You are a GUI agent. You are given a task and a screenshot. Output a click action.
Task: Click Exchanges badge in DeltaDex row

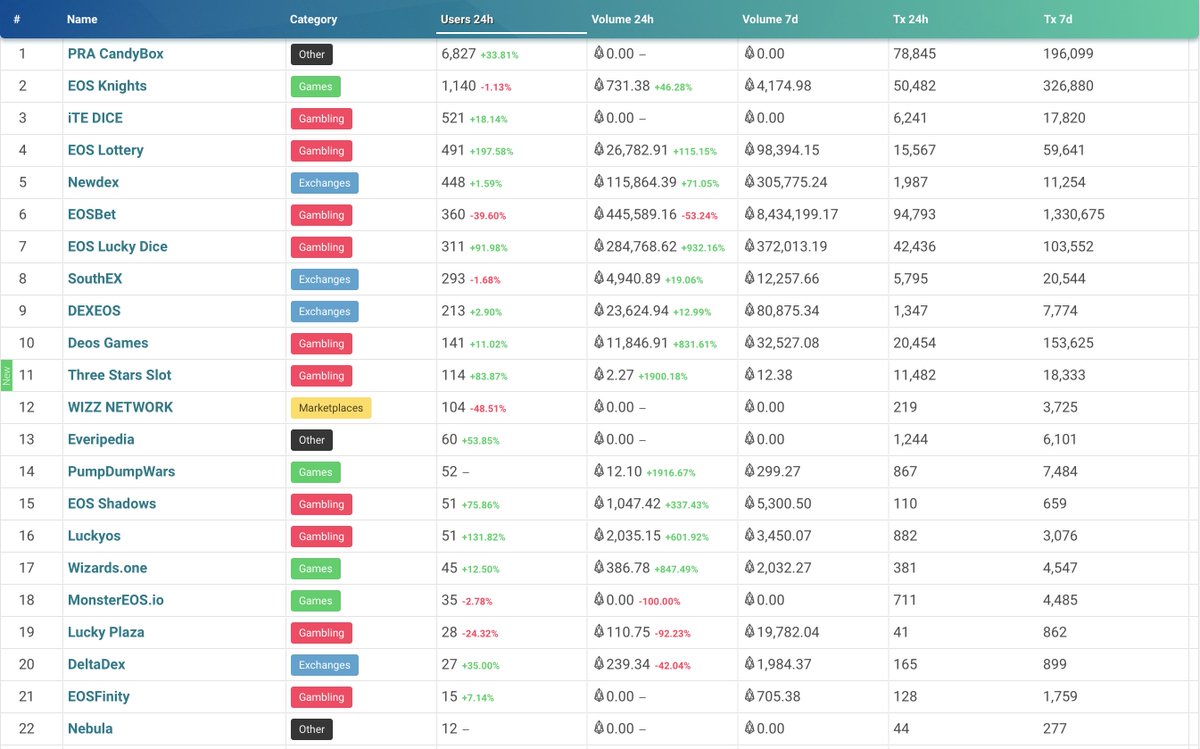(324, 665)
